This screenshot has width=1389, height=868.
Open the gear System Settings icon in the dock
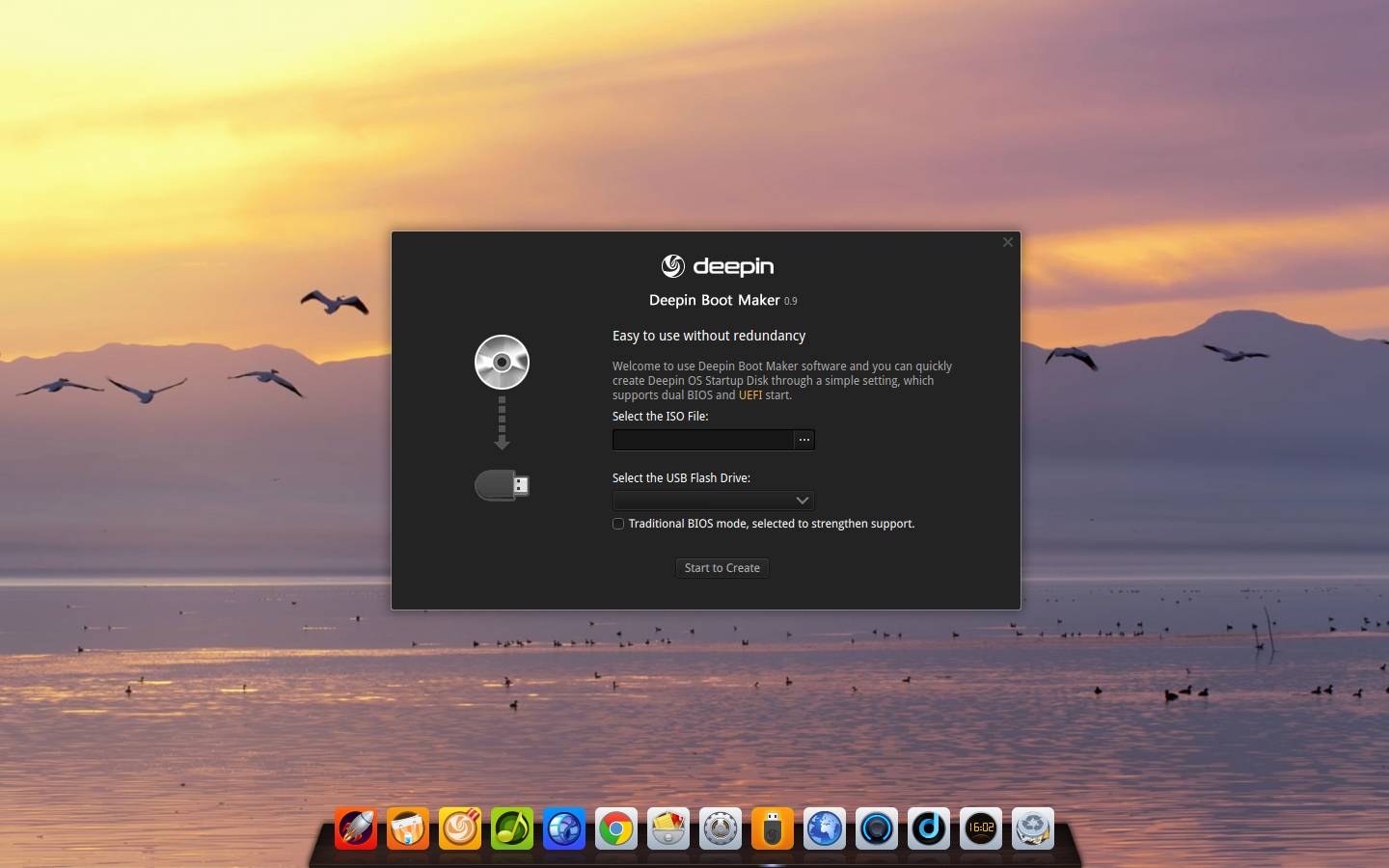[x=721, y=828]
